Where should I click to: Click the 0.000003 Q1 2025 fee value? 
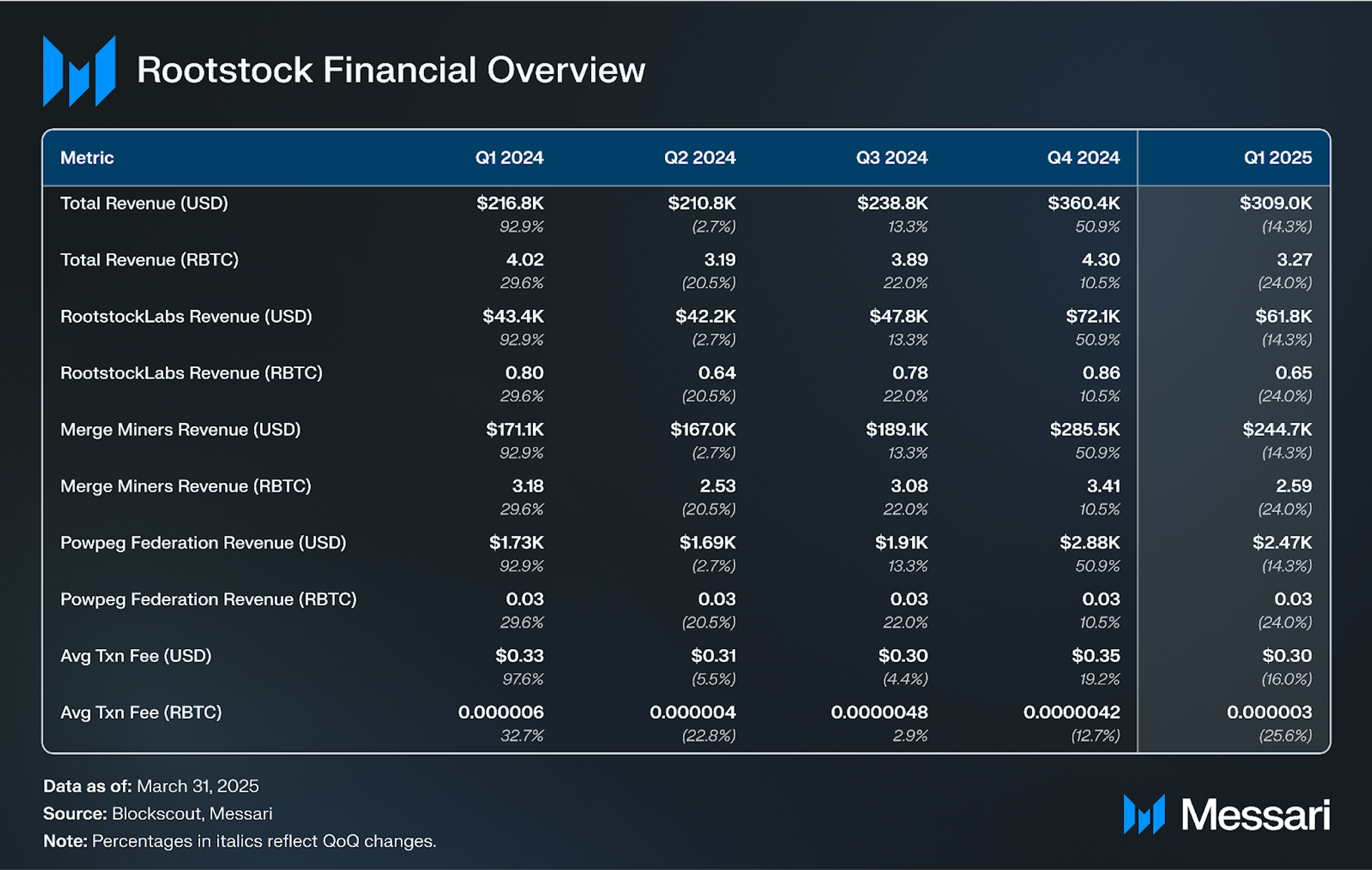coord(1270,713)
